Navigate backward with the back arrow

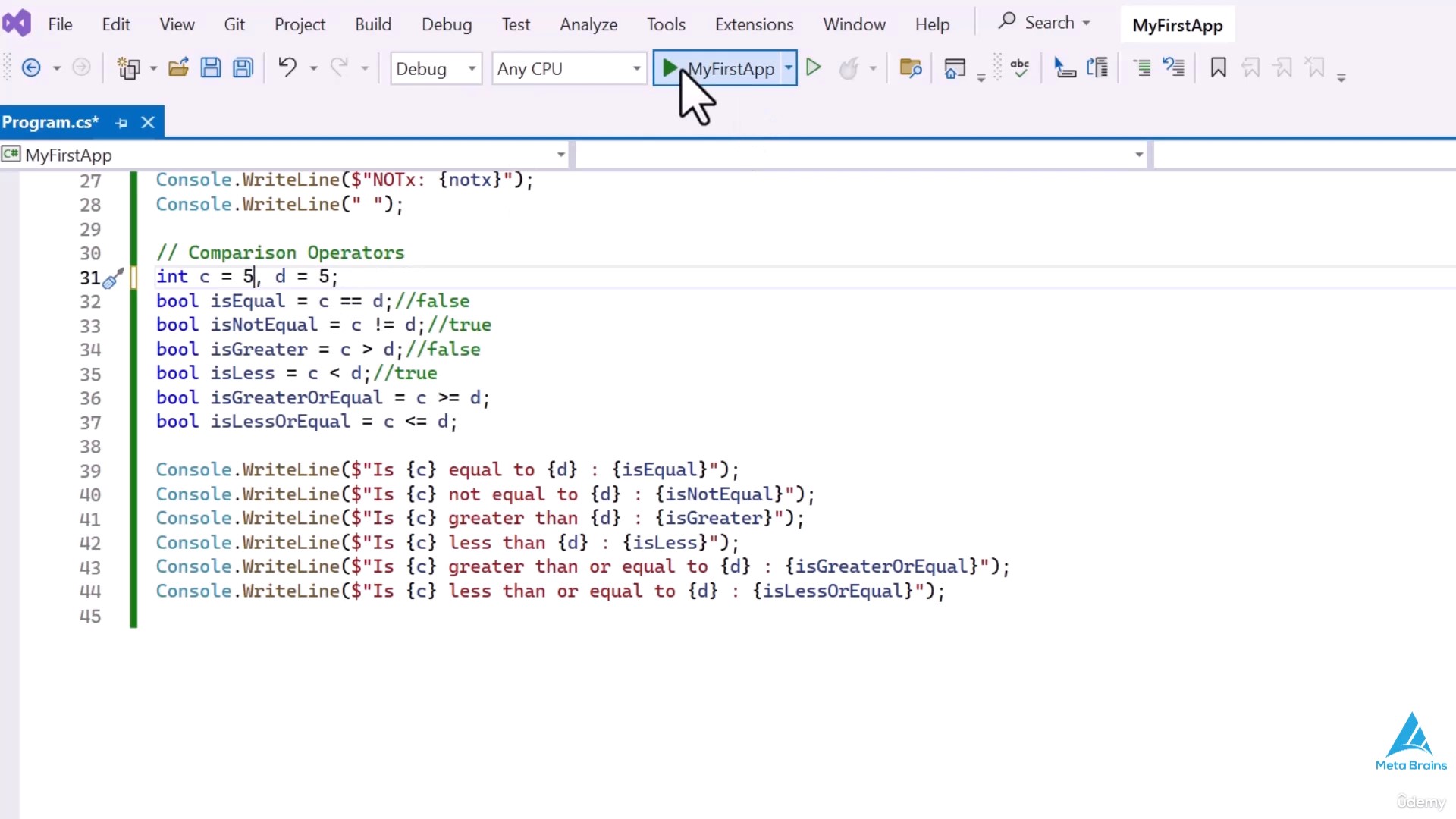pos(31,68)
